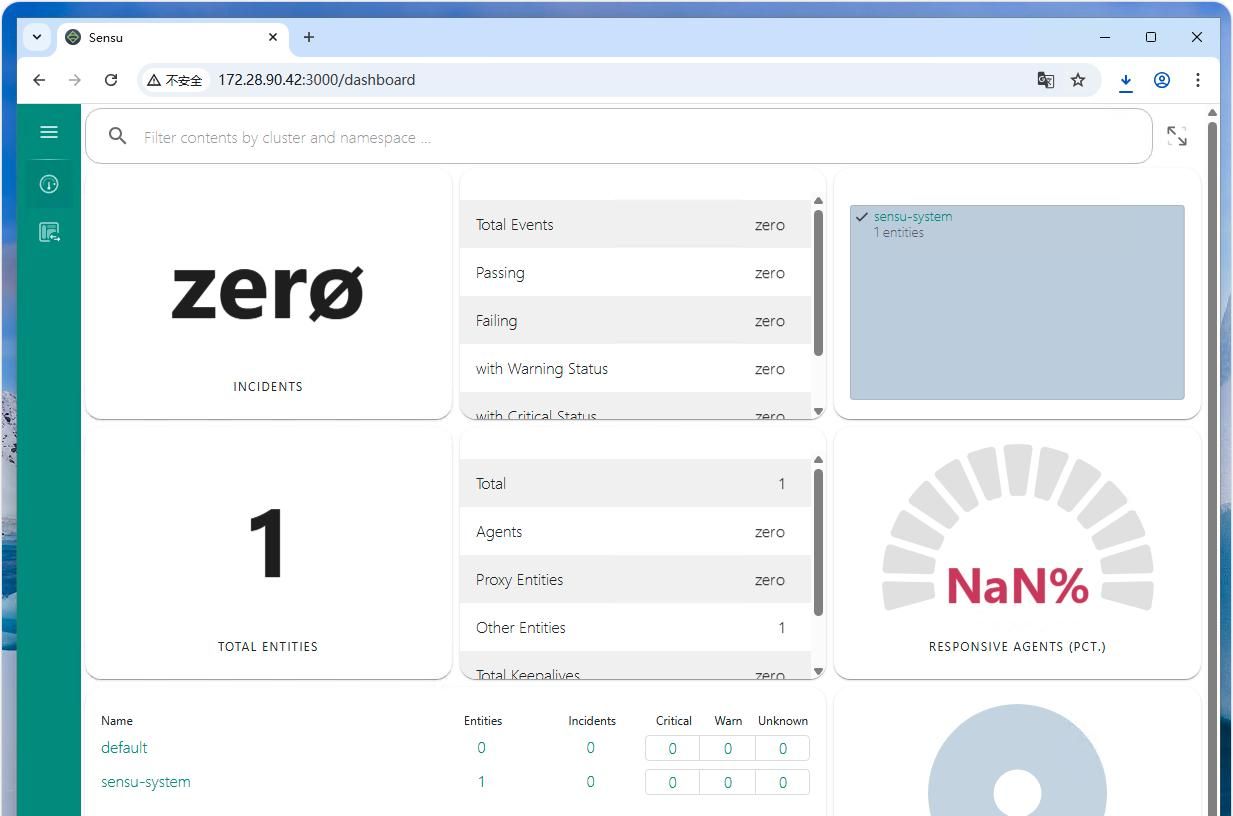Open the hamburger navigation menu
The image size is (1233, 816).
[48, 132]
